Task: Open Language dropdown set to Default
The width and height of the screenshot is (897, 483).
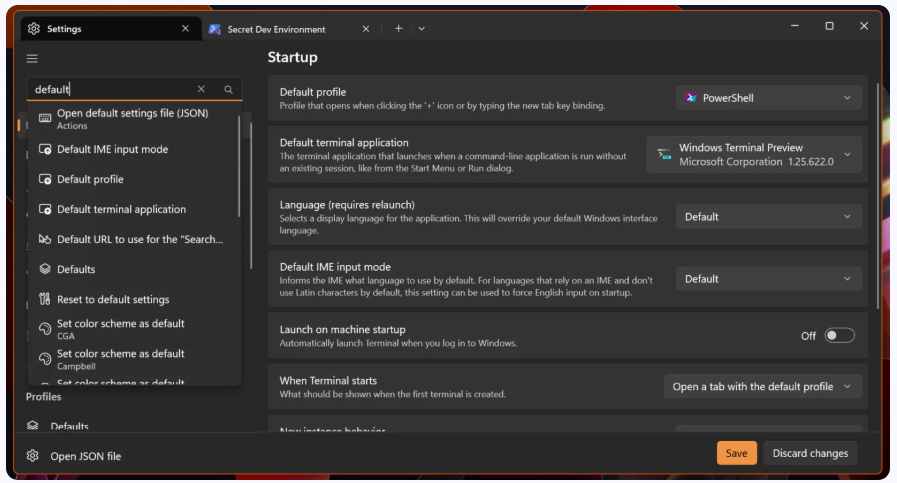Action: [769, 217]
